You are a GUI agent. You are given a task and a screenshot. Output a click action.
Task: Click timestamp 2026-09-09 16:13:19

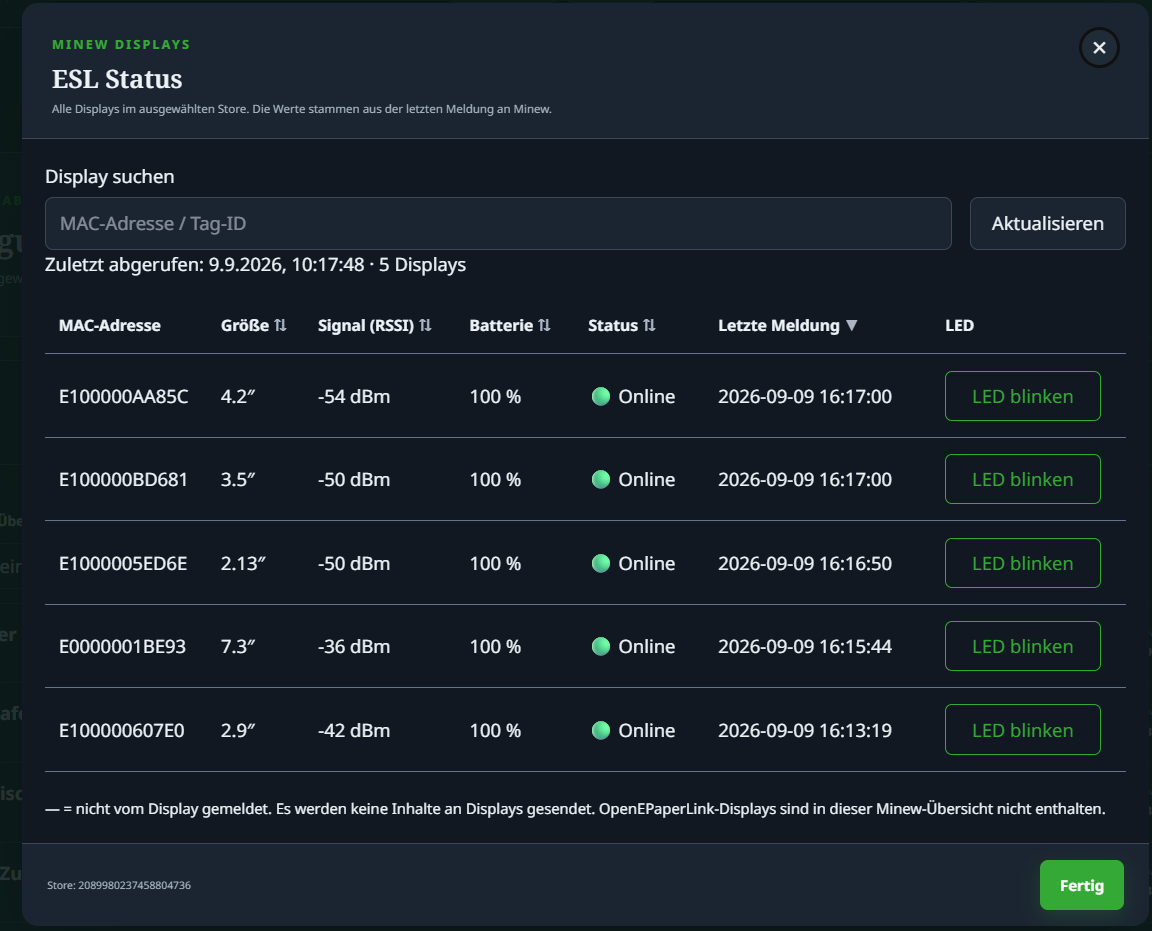(x=804, y=730)
